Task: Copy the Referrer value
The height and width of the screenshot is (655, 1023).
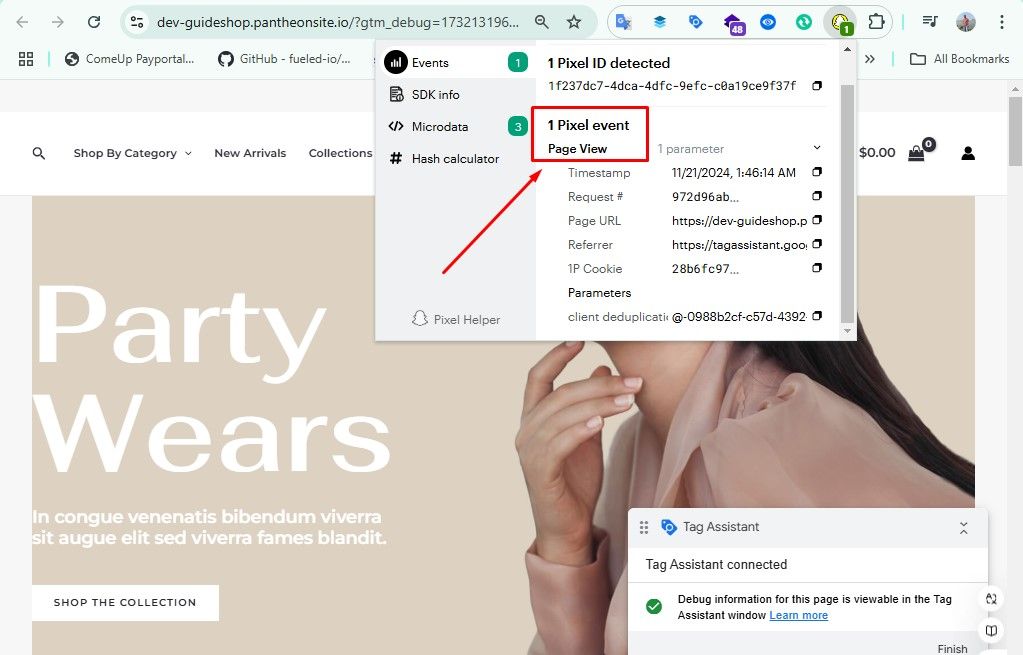Action: tap(817, 243)
